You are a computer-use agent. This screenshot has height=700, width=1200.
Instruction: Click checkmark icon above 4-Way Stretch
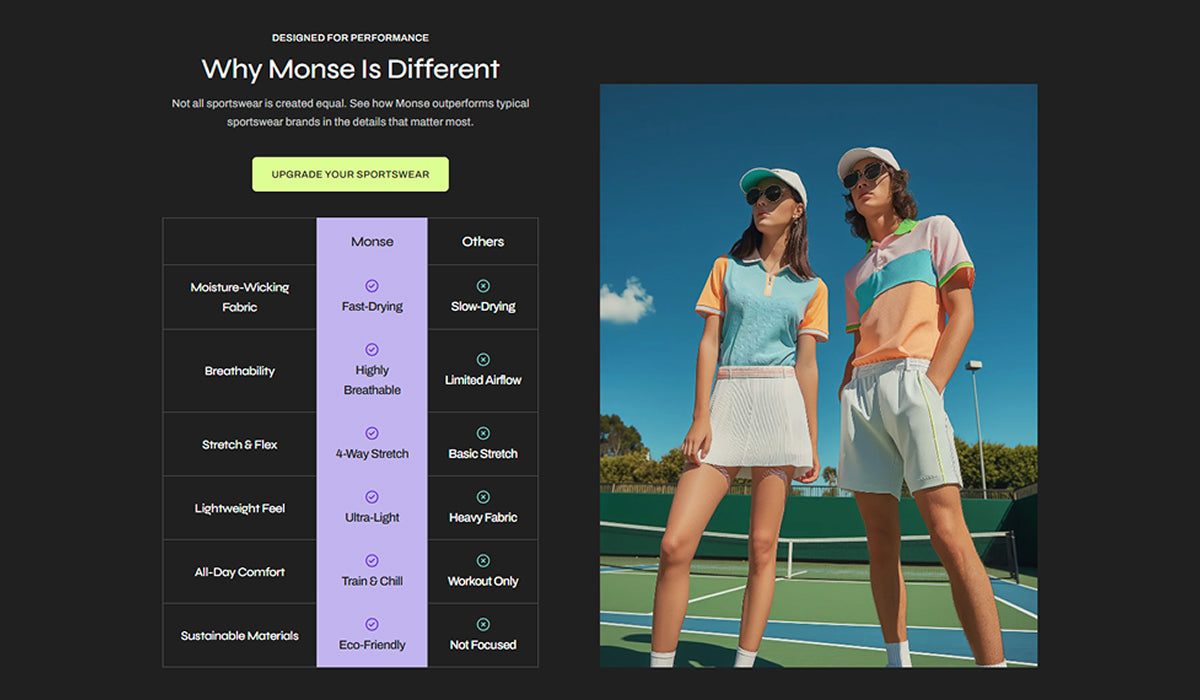pos(372,433)
